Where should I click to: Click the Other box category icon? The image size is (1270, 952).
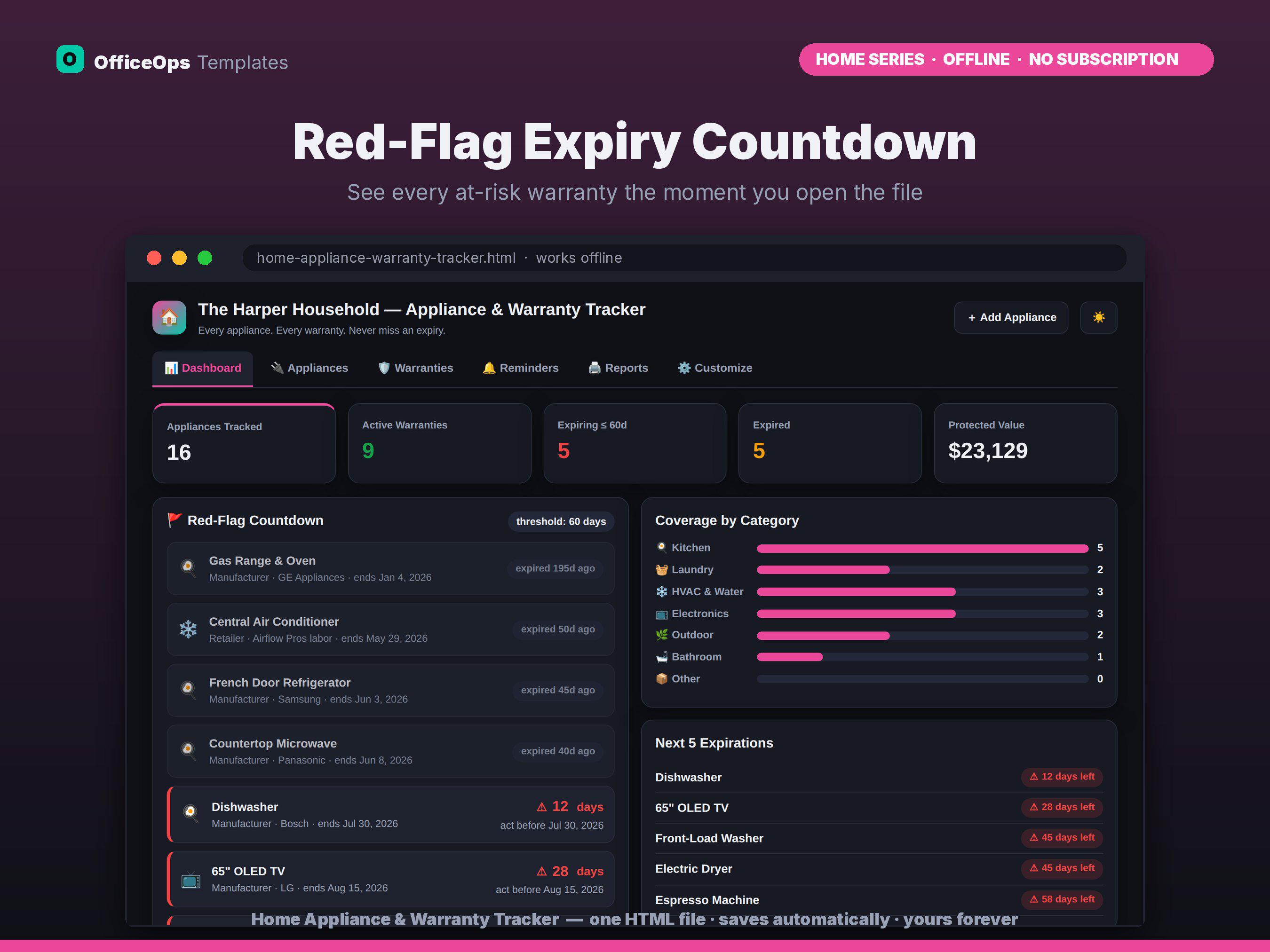[661, 678]
